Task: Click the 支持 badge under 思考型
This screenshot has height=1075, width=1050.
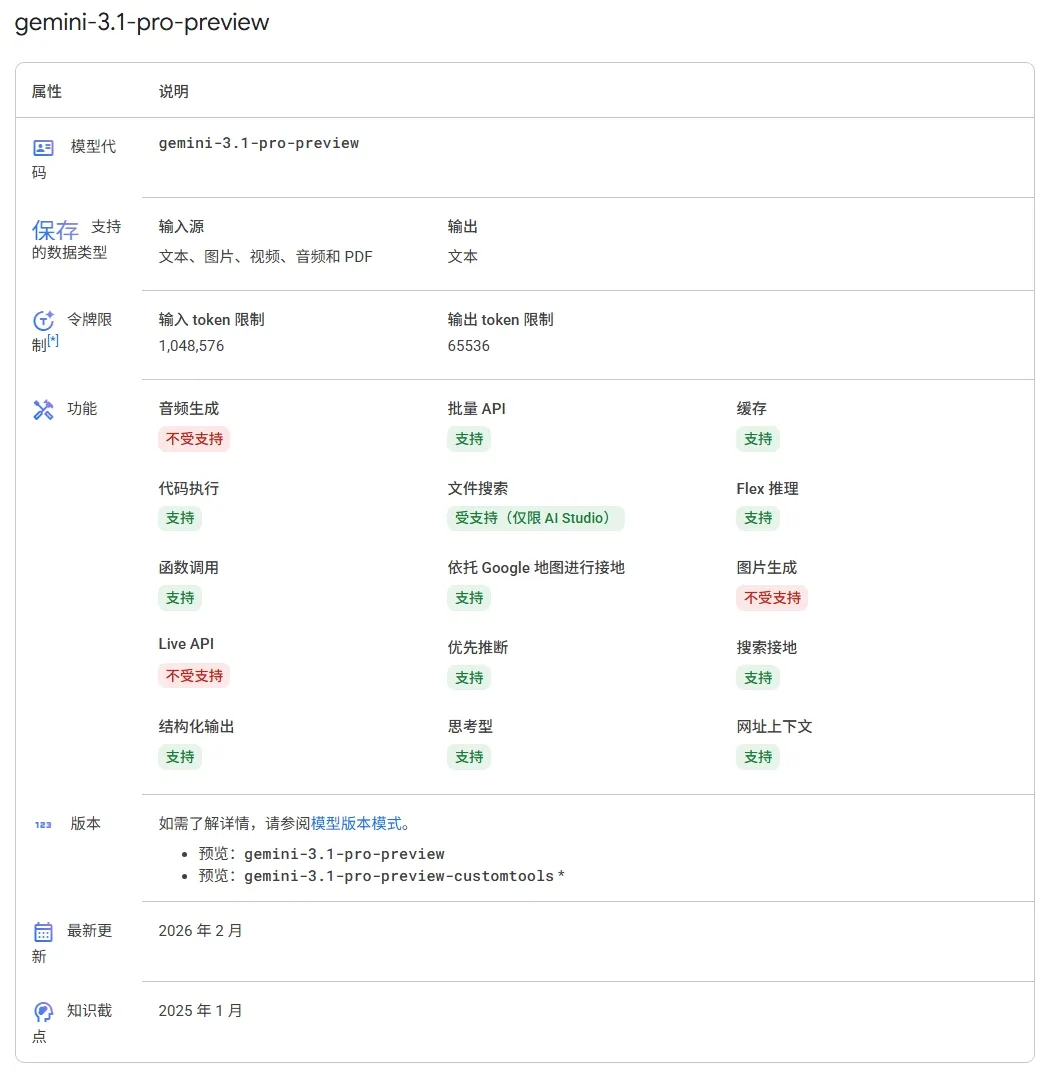Action: [x=469, y=757]
